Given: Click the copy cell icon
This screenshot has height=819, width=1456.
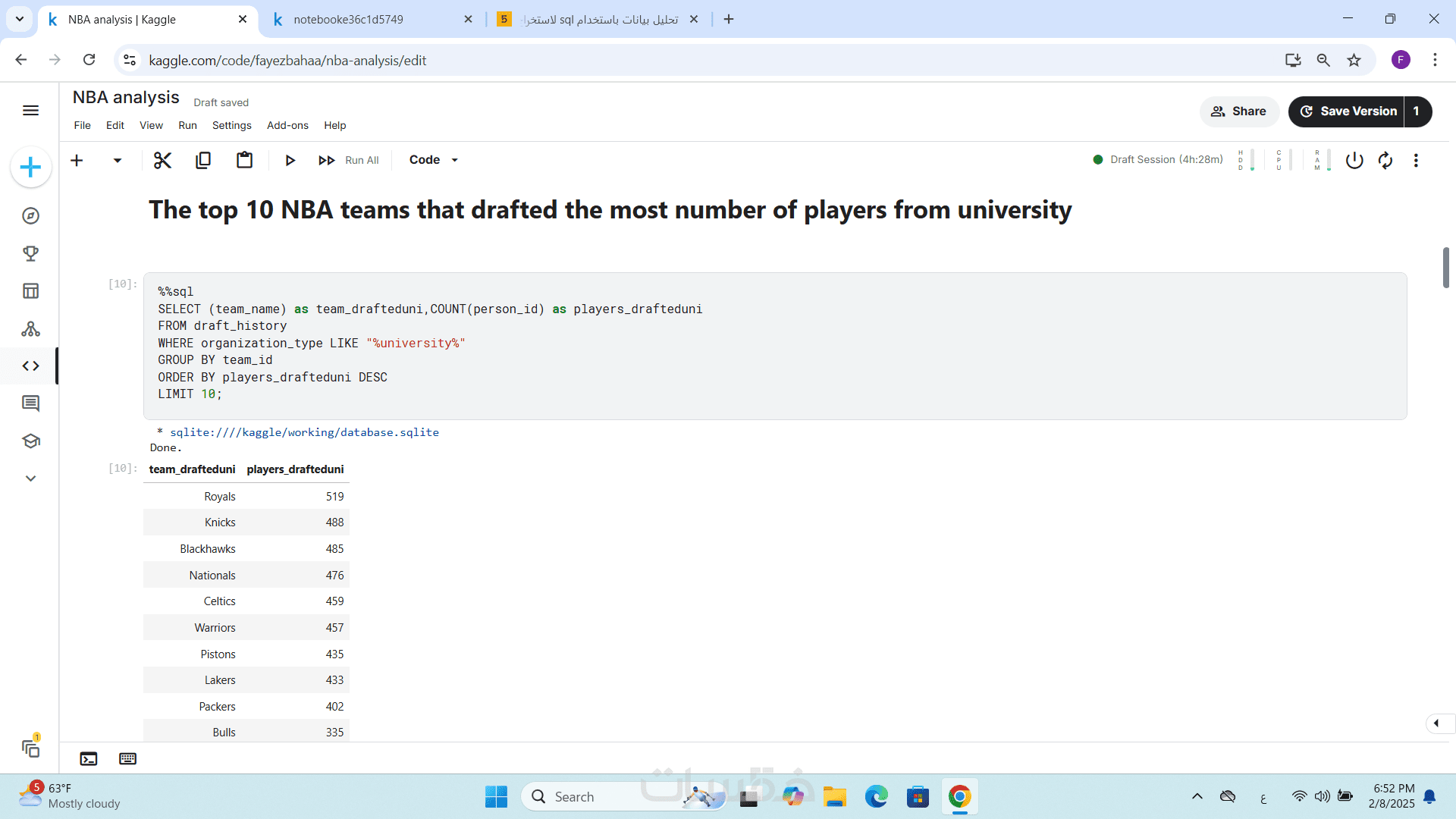Looking at the screenshot, I should pyautogui.click(x=203, y=160).
